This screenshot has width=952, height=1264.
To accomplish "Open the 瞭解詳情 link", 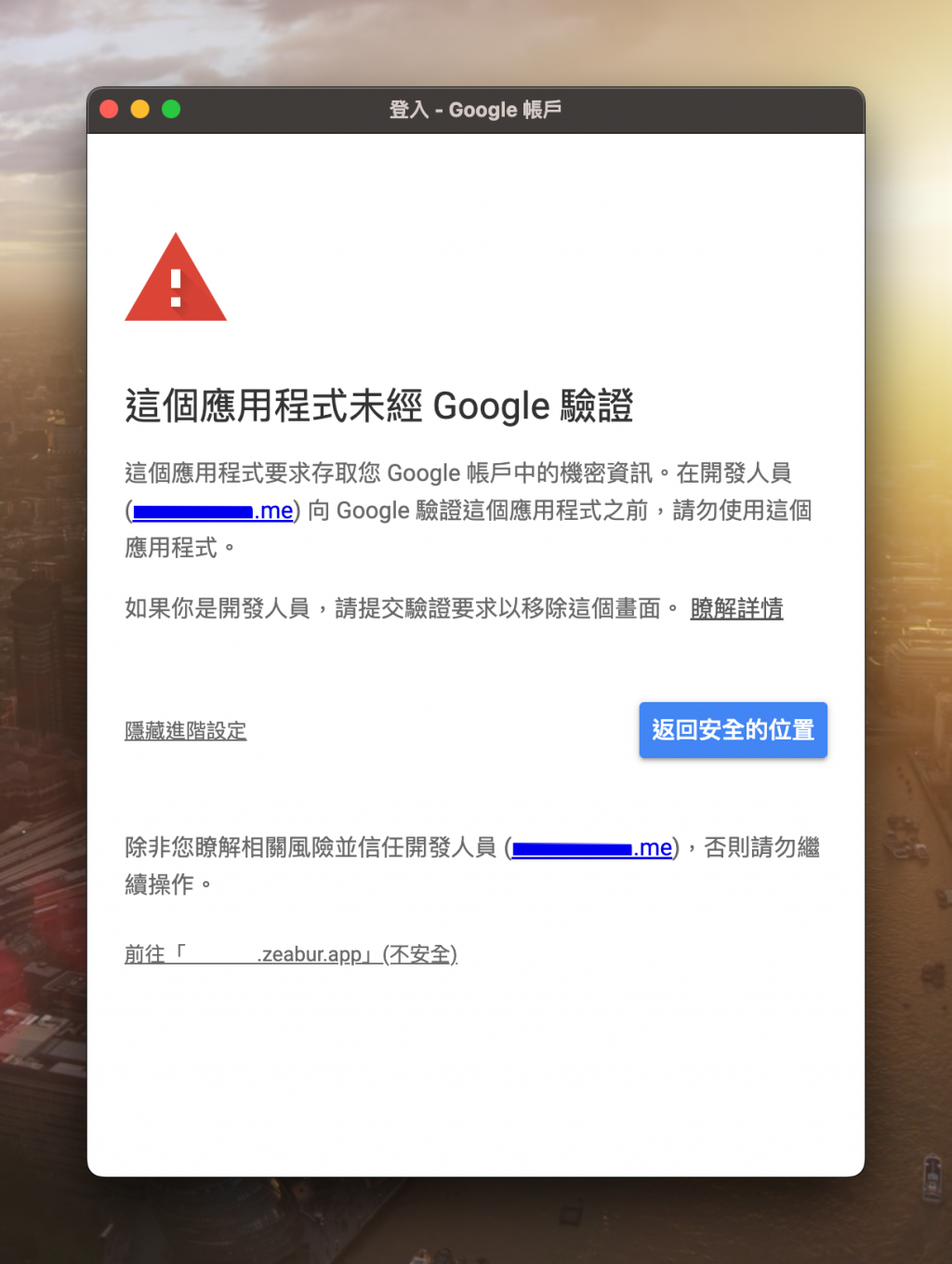I will [x=736, y=608].
